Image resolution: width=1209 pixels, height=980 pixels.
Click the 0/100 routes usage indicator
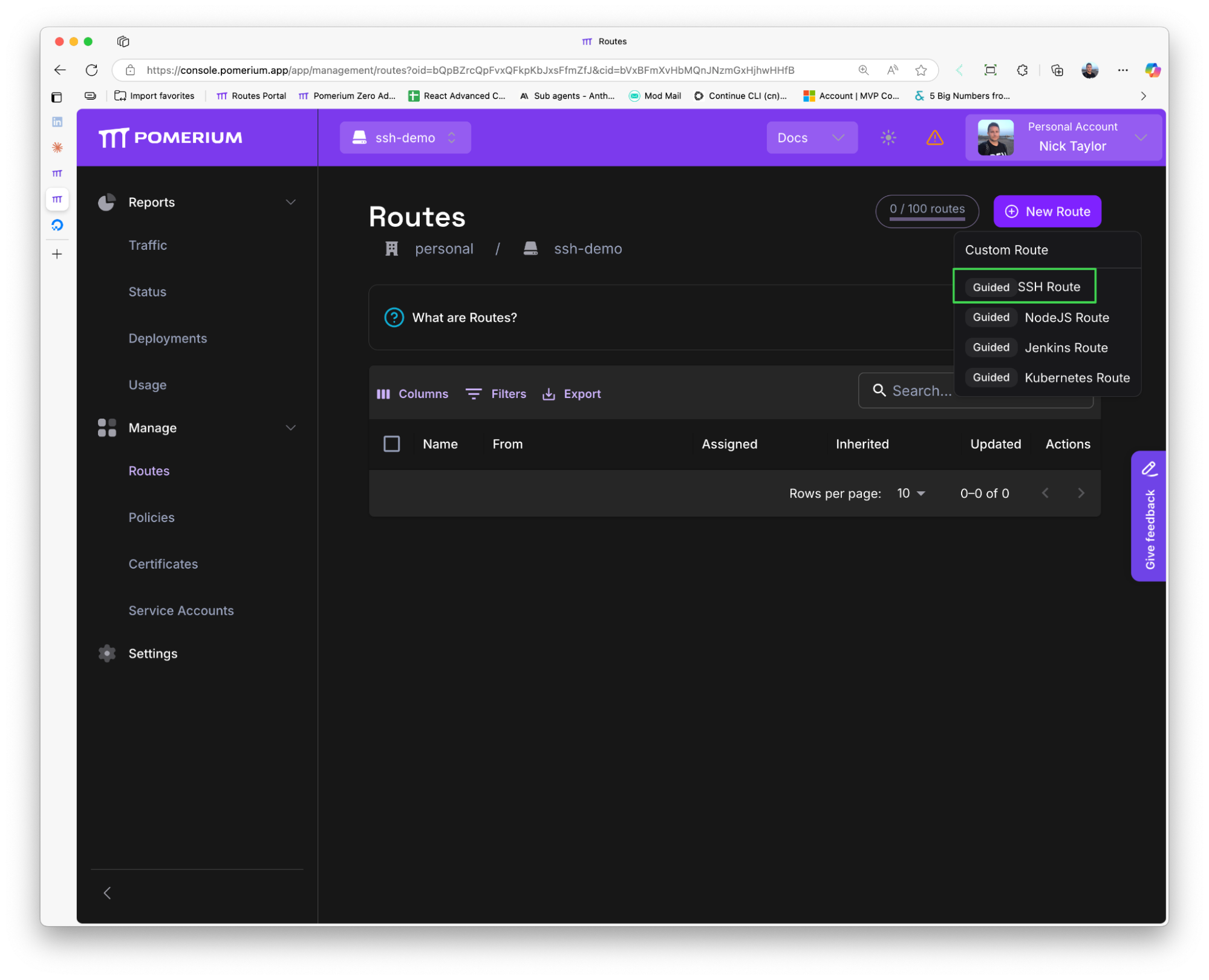(x=927, y=210)
